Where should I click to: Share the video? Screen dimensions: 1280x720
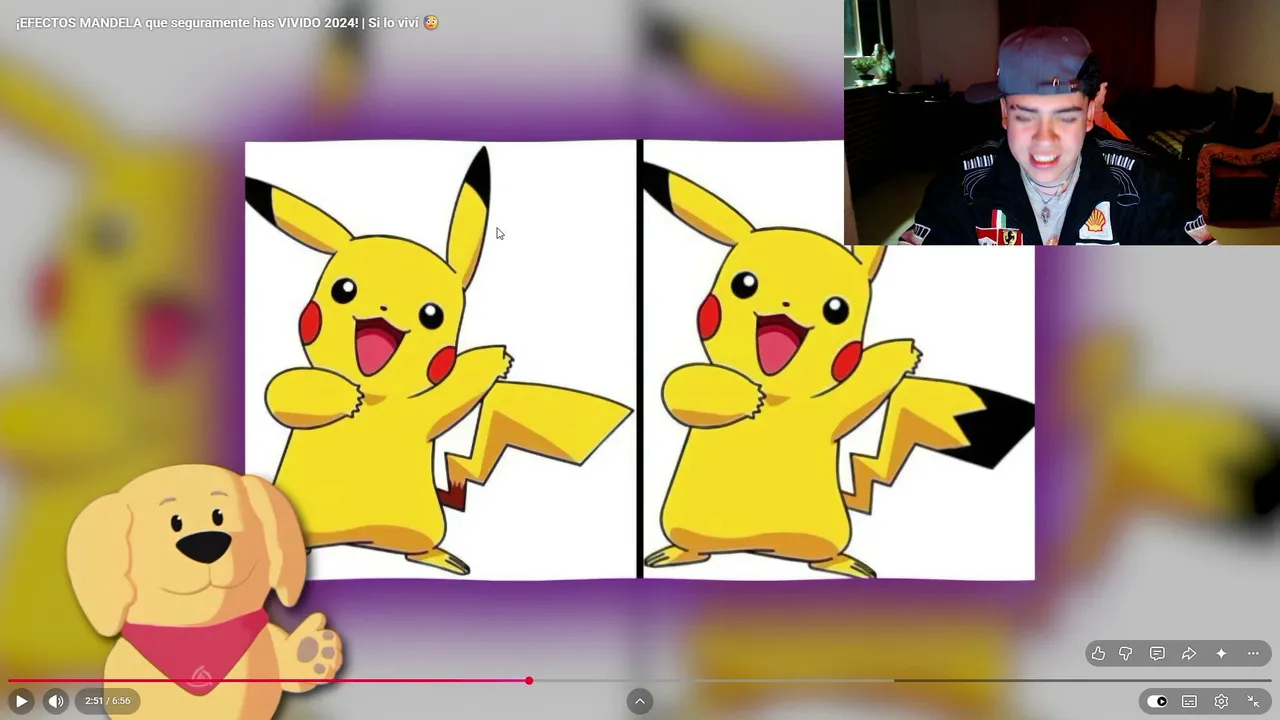click(1189, 654)
